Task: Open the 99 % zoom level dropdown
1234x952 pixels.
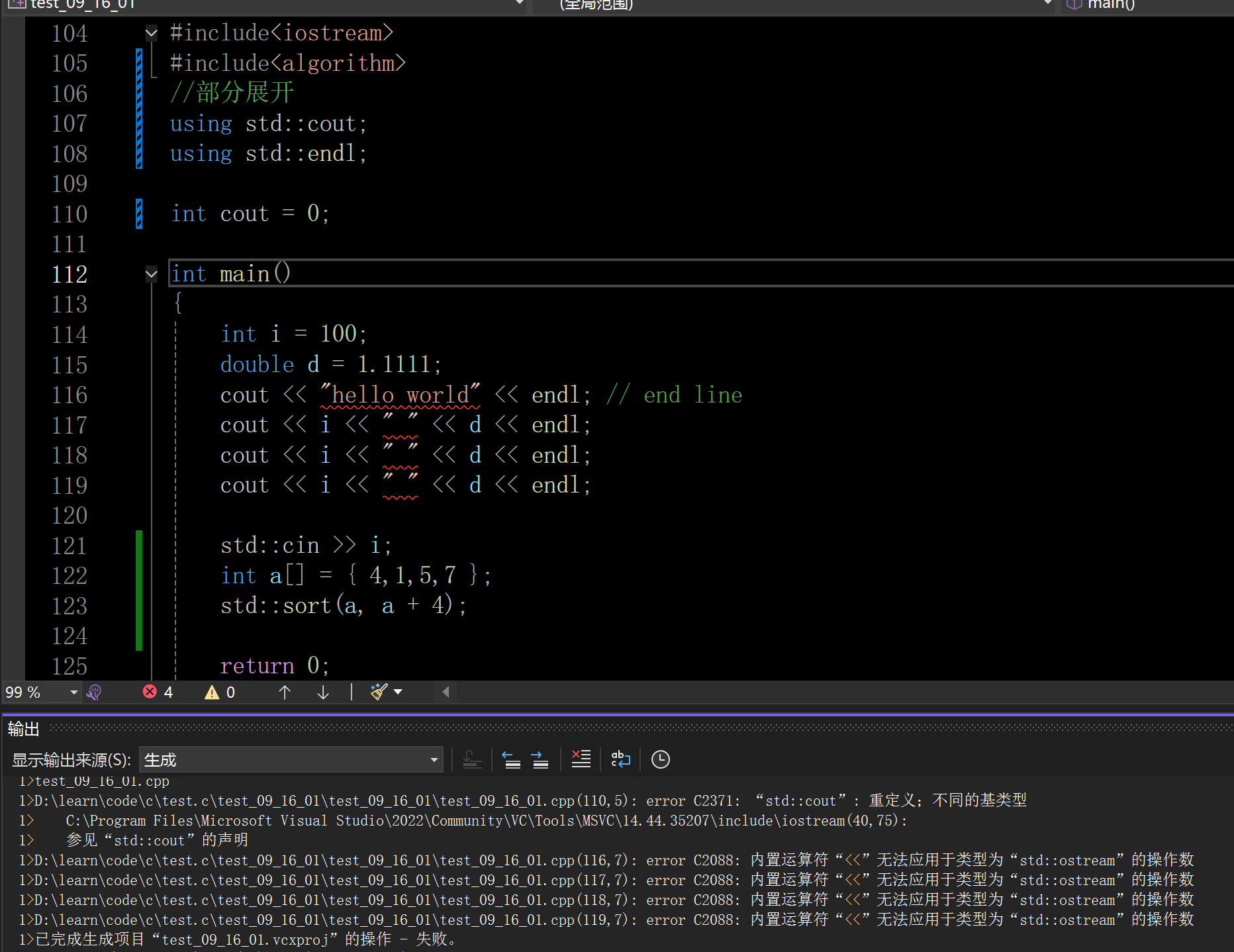Action: (x=73, y=692)
